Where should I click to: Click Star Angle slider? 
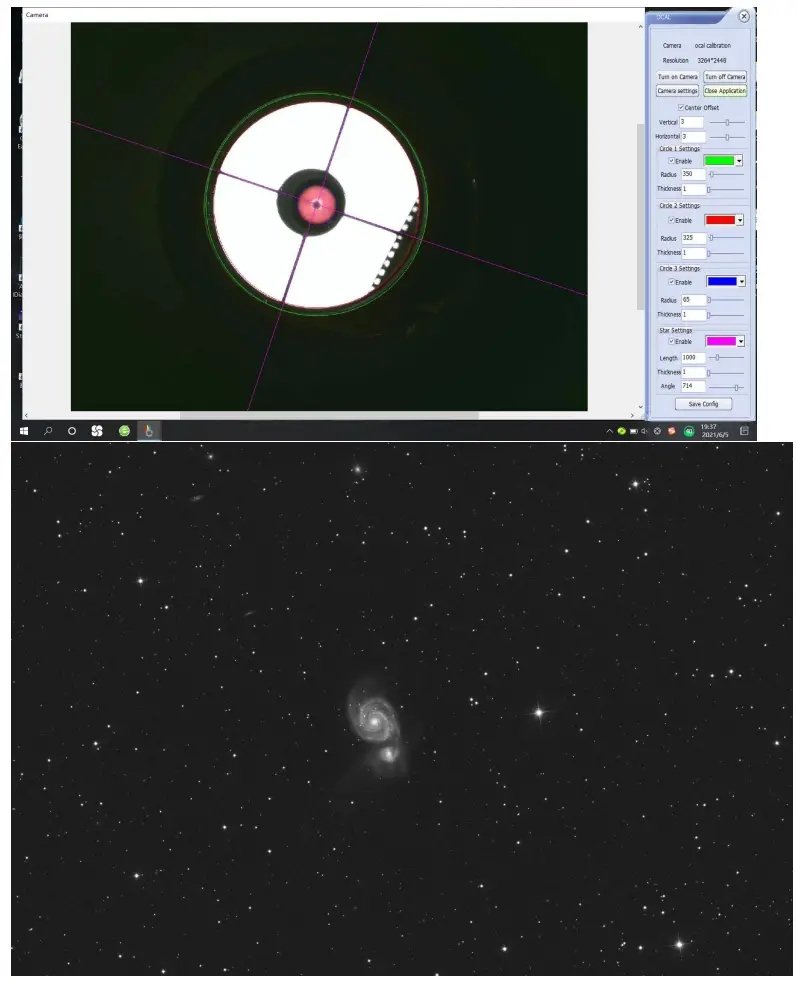(x=726, y=387)
